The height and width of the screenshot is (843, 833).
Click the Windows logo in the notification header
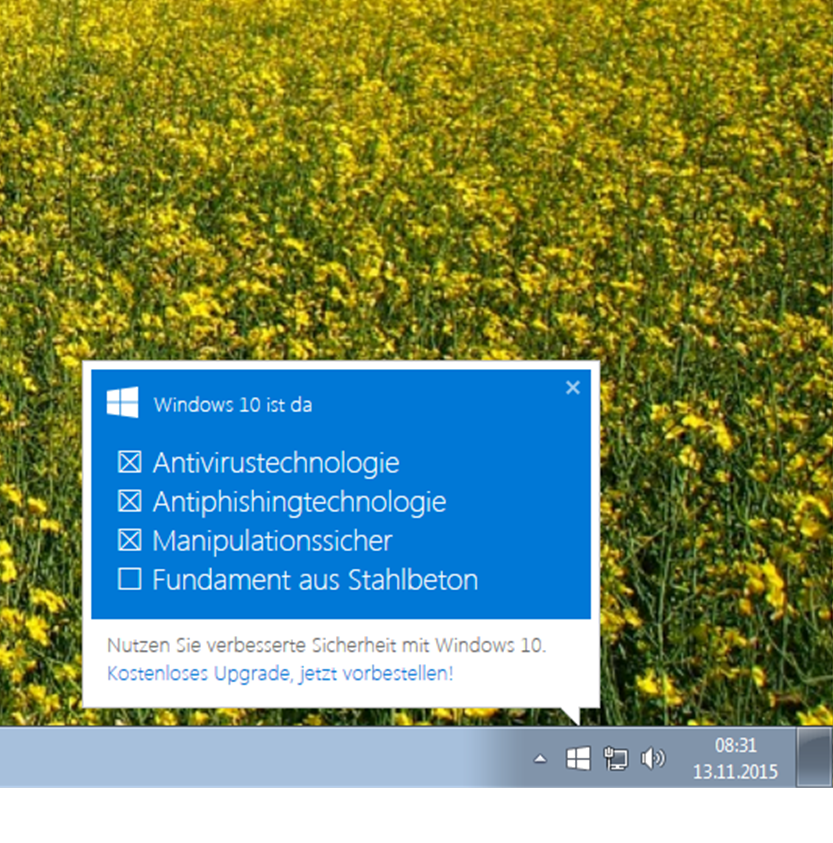click(123, 402)
